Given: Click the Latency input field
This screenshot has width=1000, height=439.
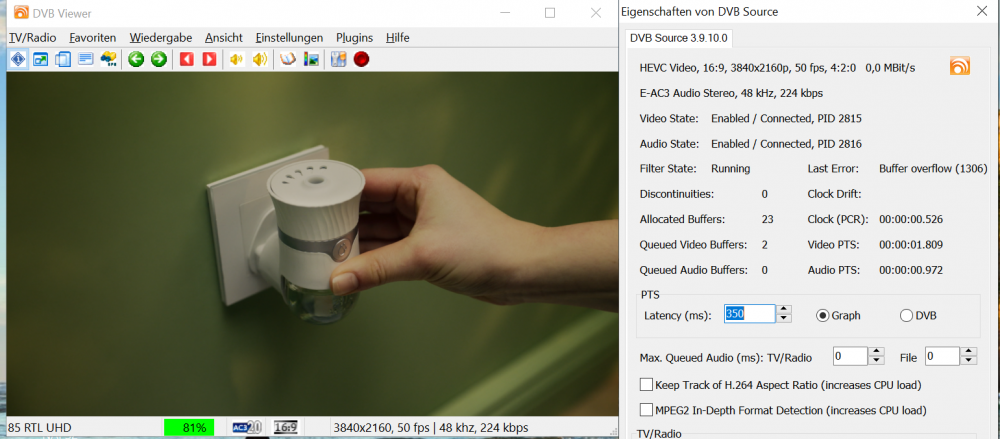Looking at the screenshot, I should tap(749, 315).
